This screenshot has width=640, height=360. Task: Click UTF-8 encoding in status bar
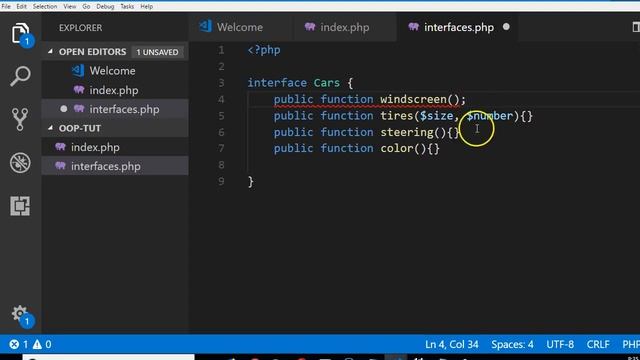coord(560,344)
